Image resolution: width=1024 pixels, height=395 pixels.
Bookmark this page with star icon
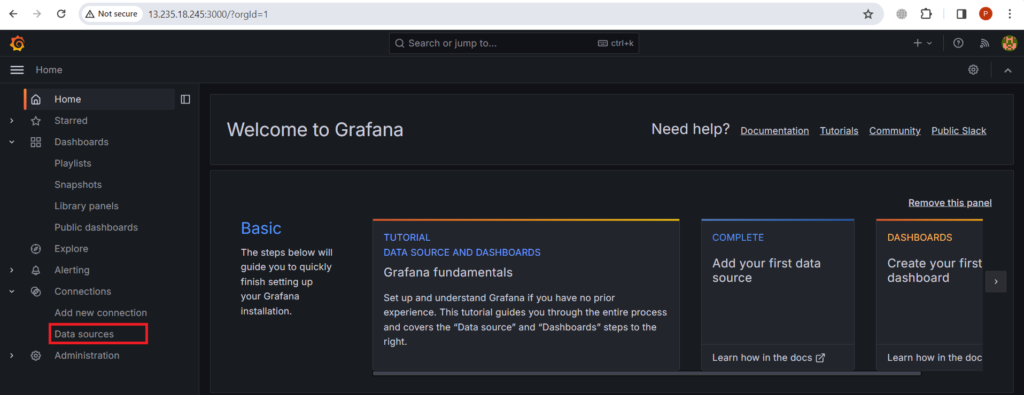[x=868, y=14]
